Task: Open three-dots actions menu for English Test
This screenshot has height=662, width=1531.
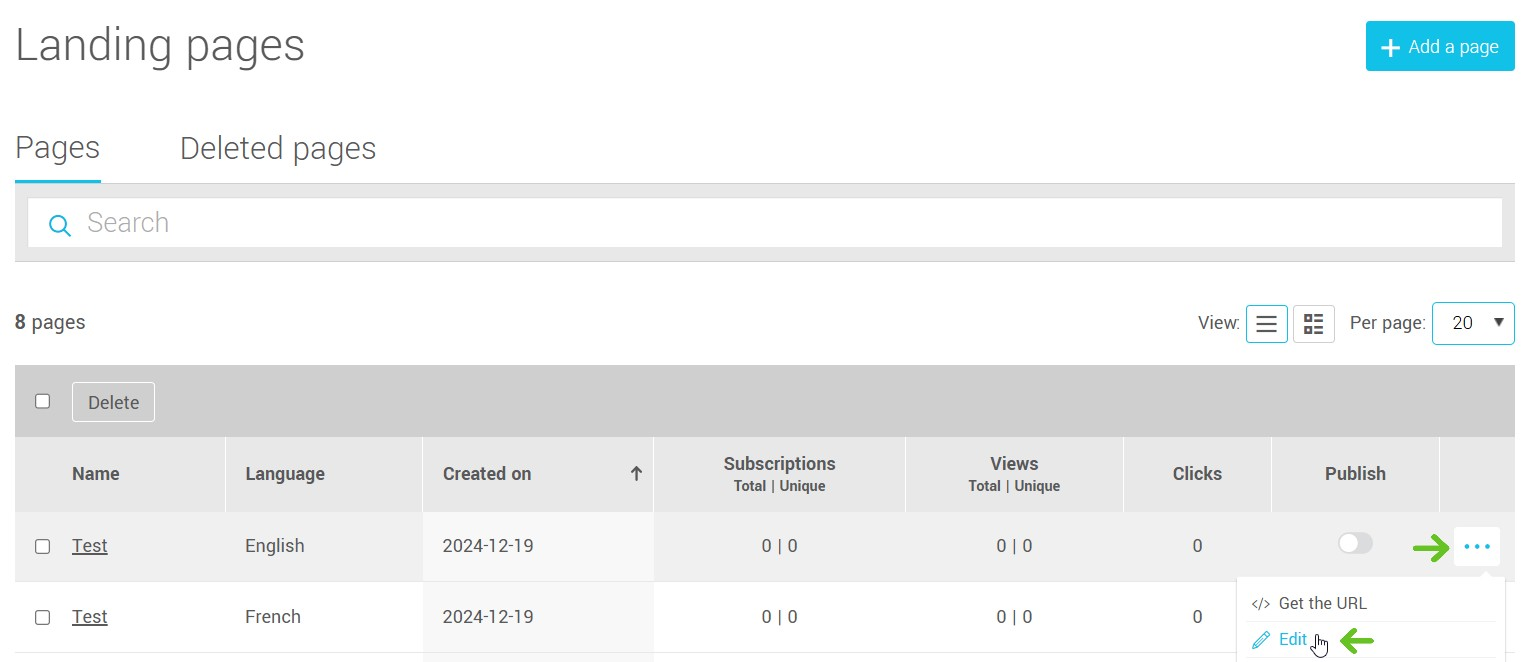Action: pos(1476,546)
